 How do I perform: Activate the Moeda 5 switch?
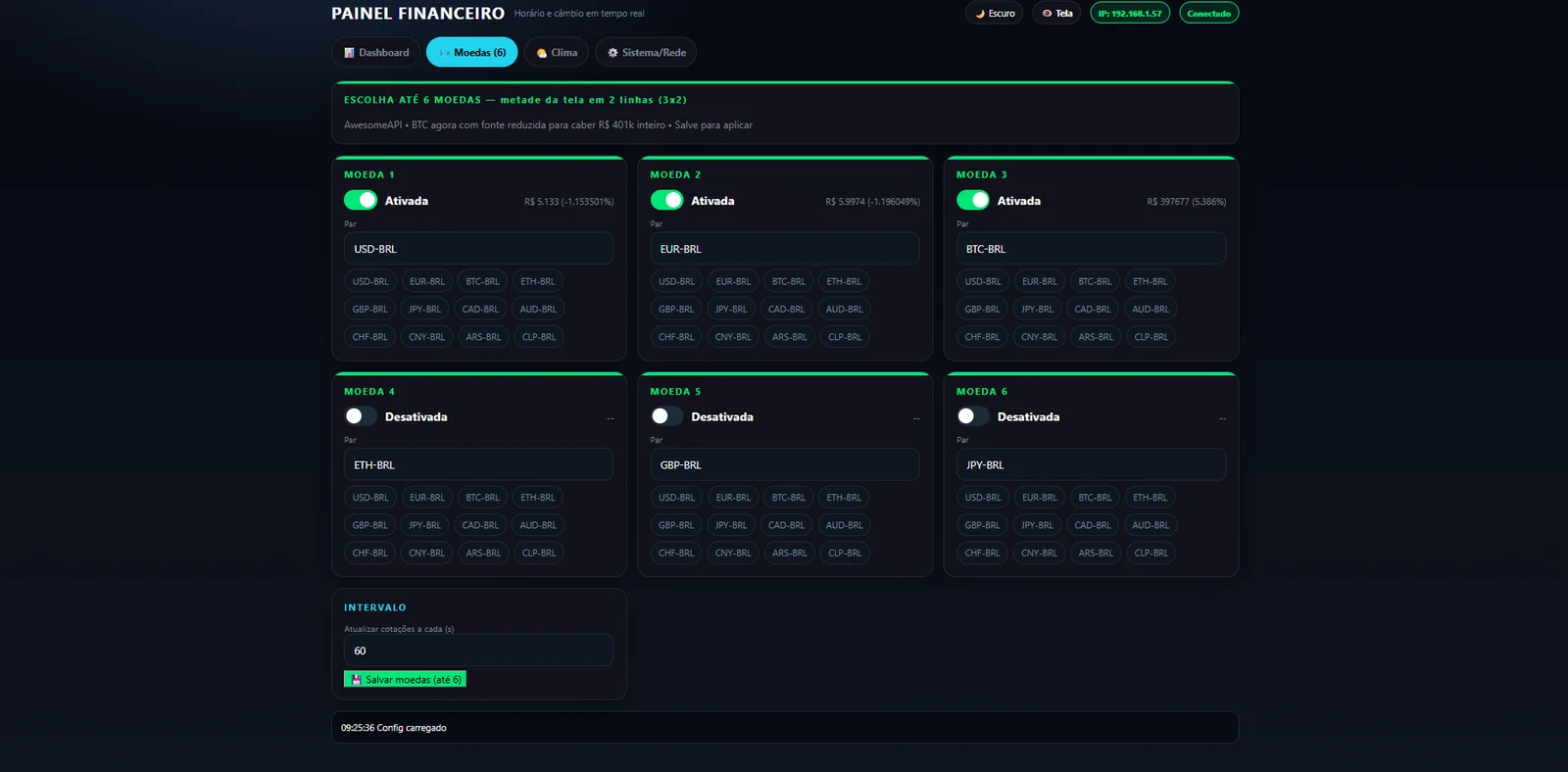667,416
